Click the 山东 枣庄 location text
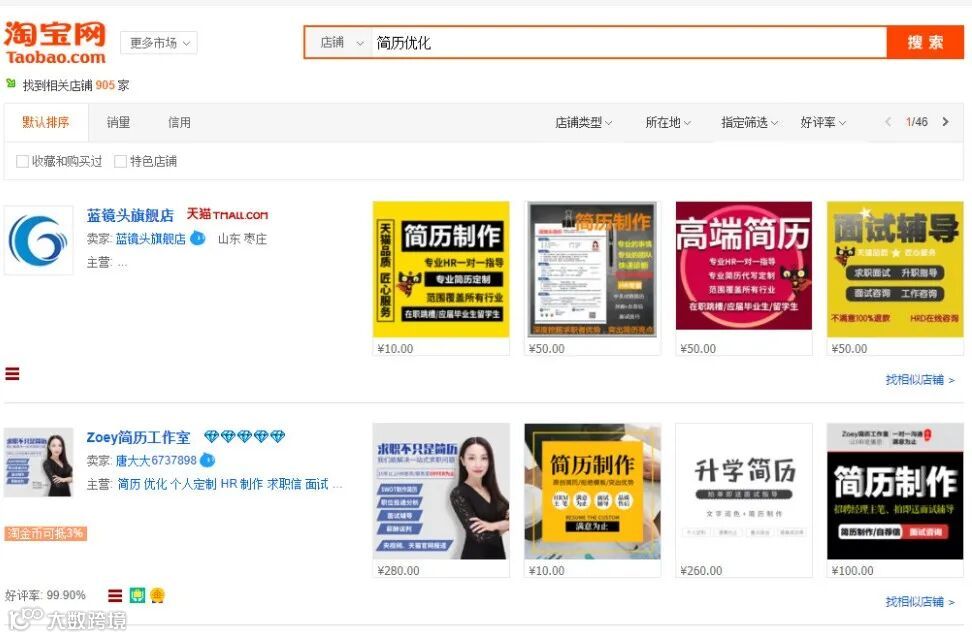 click(x=242, y=239)
